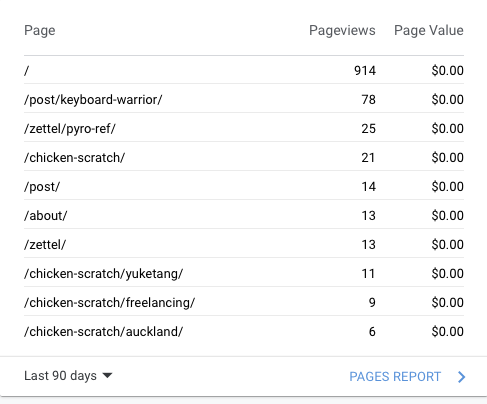The height and width of the screenshot is (404, 487).
Task: Click the Page column header
Action: tap(40, 31)
